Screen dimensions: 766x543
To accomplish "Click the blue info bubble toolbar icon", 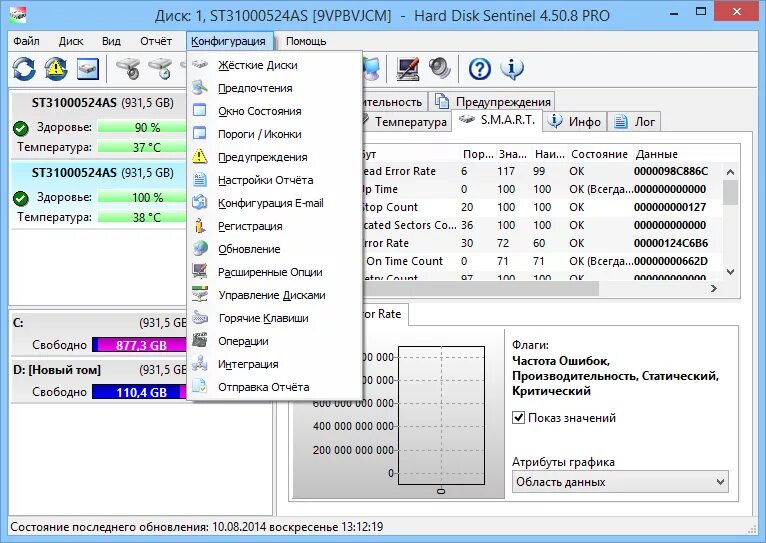I will pos(511,69).
